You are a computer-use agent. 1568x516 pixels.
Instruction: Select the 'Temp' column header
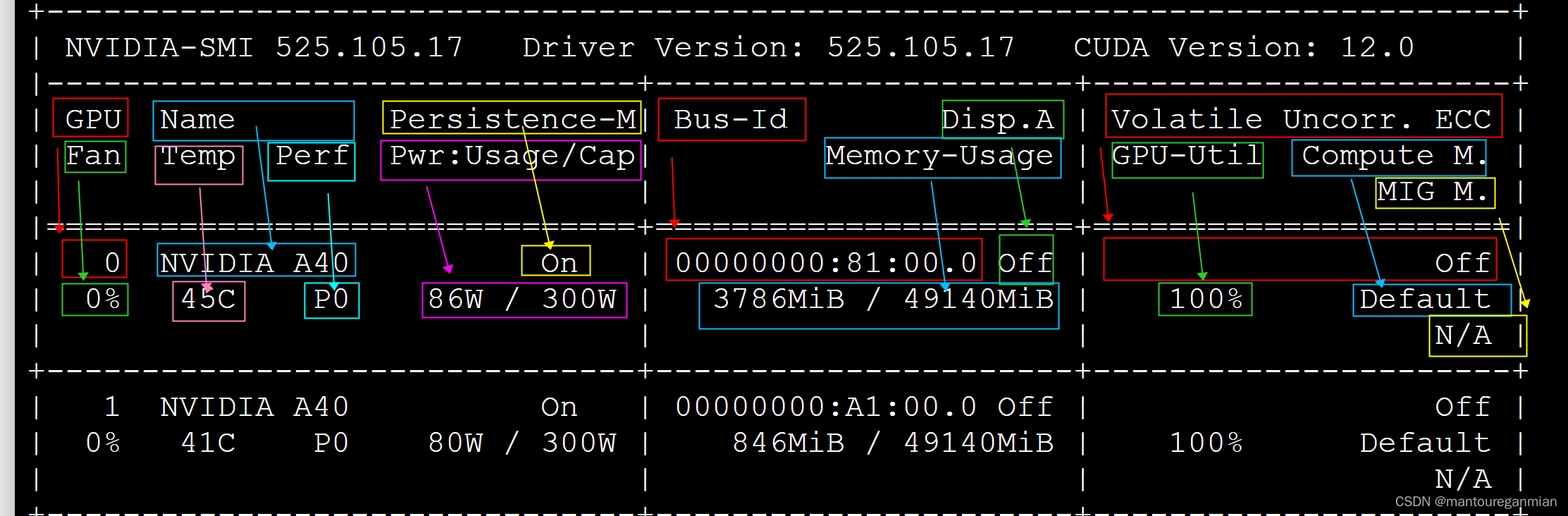tap(198, 156)
